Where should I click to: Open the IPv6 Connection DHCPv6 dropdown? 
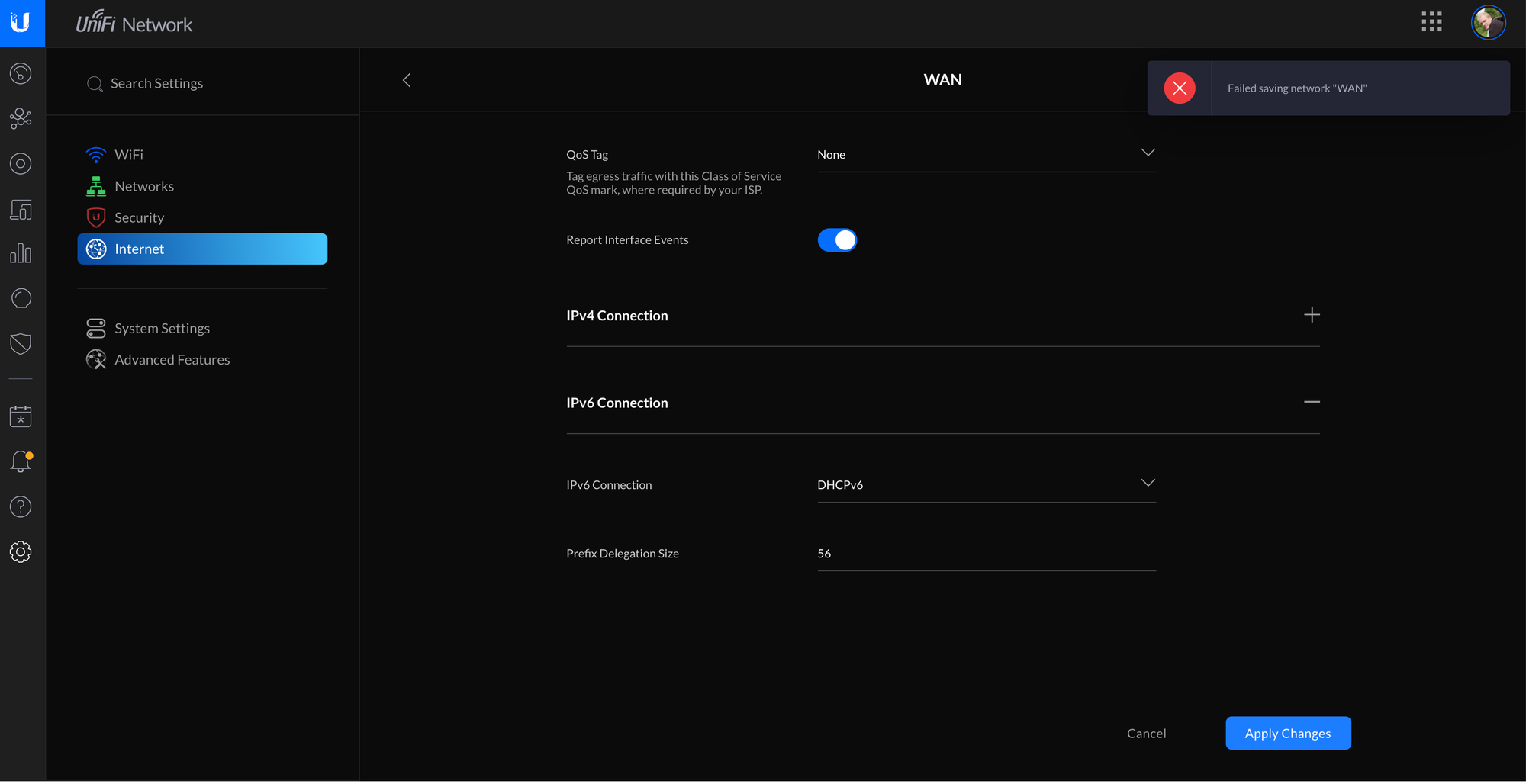986,485
